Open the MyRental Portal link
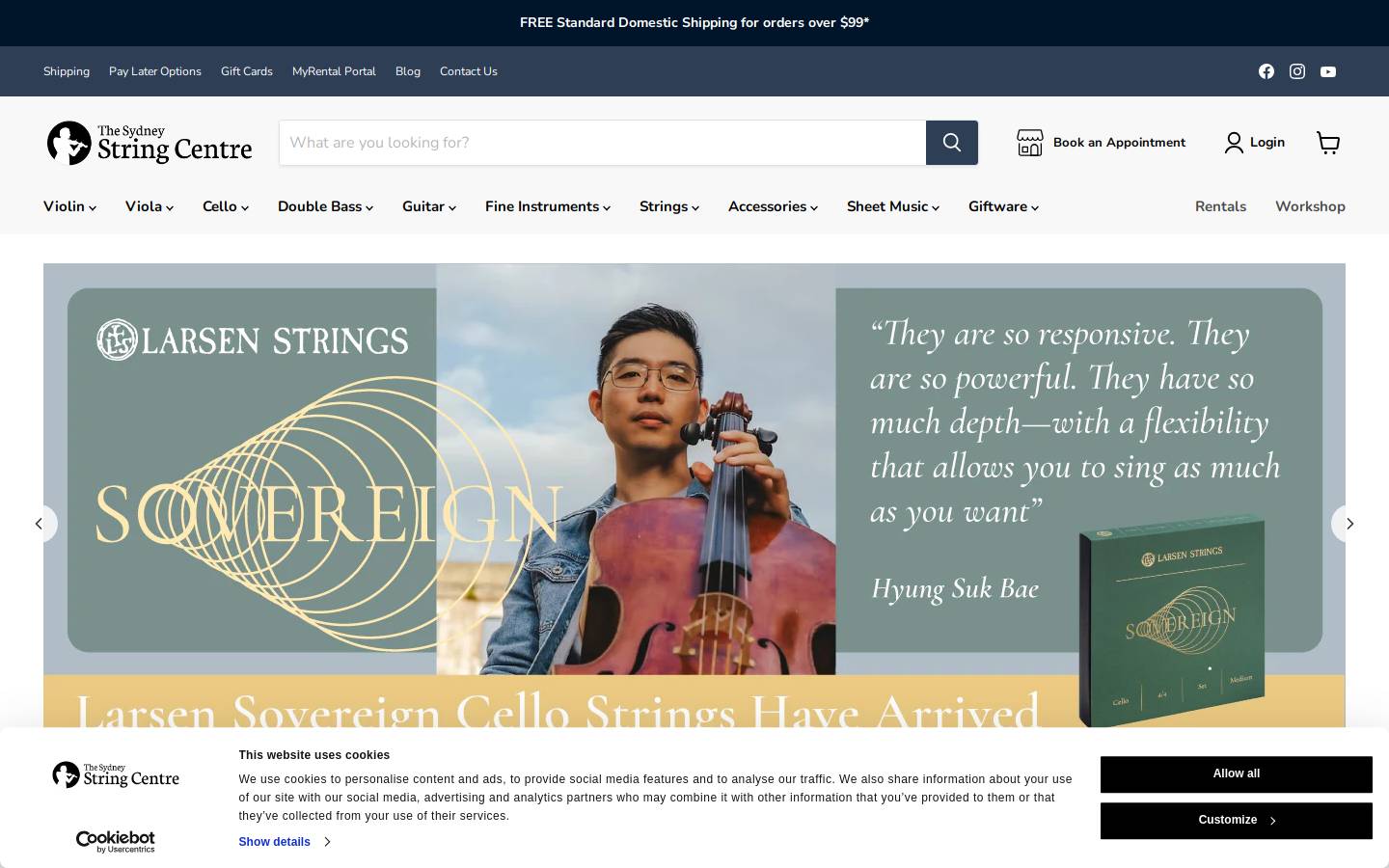1389x868 pixels. (x=334, y=71)
